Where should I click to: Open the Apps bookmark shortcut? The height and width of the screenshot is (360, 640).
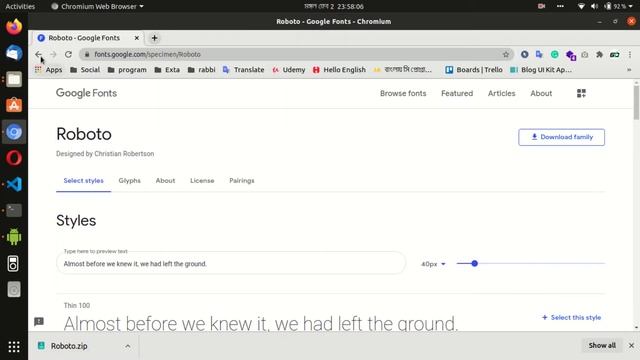48,70
